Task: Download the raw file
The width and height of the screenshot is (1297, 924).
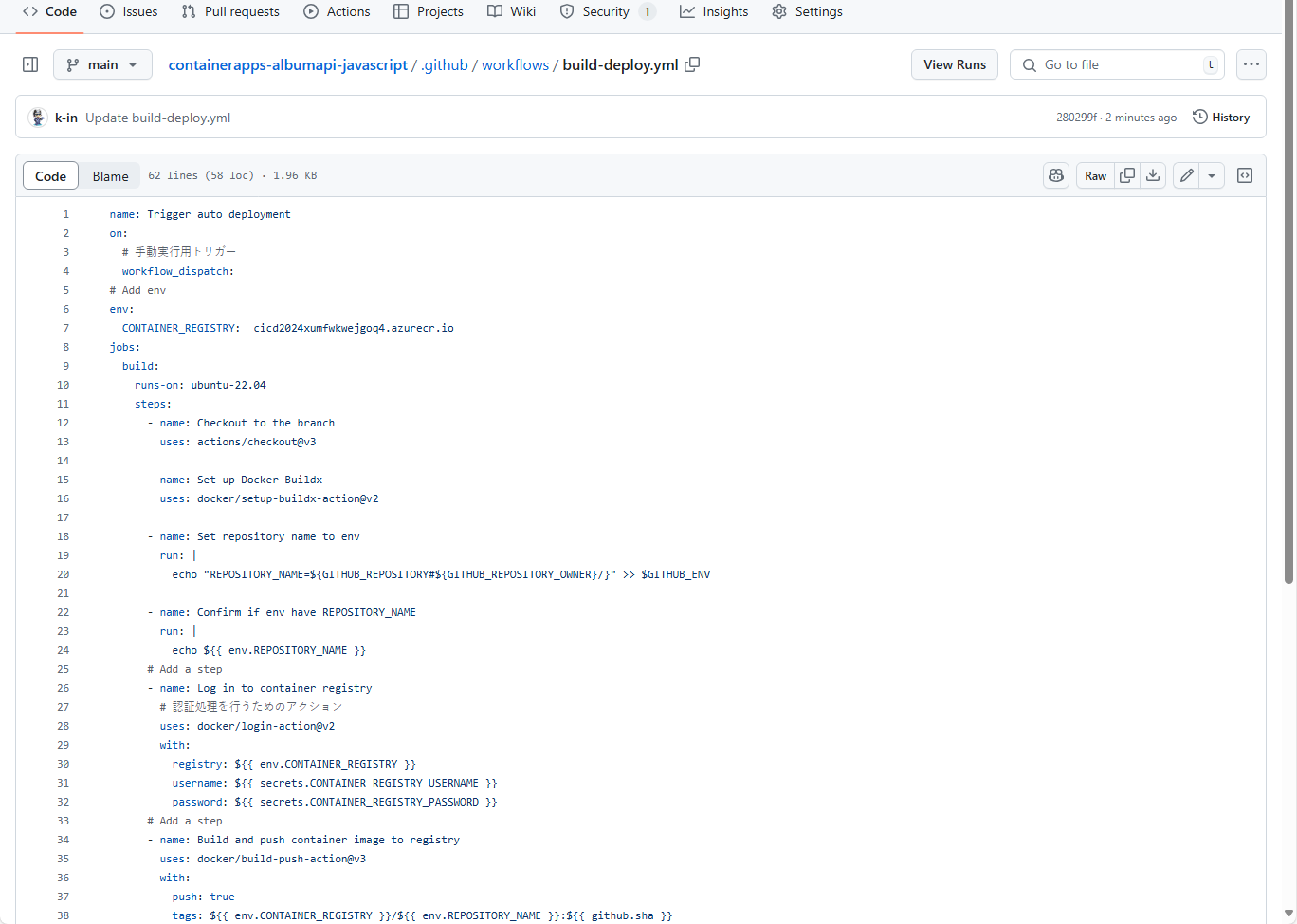Action: 1153,175
